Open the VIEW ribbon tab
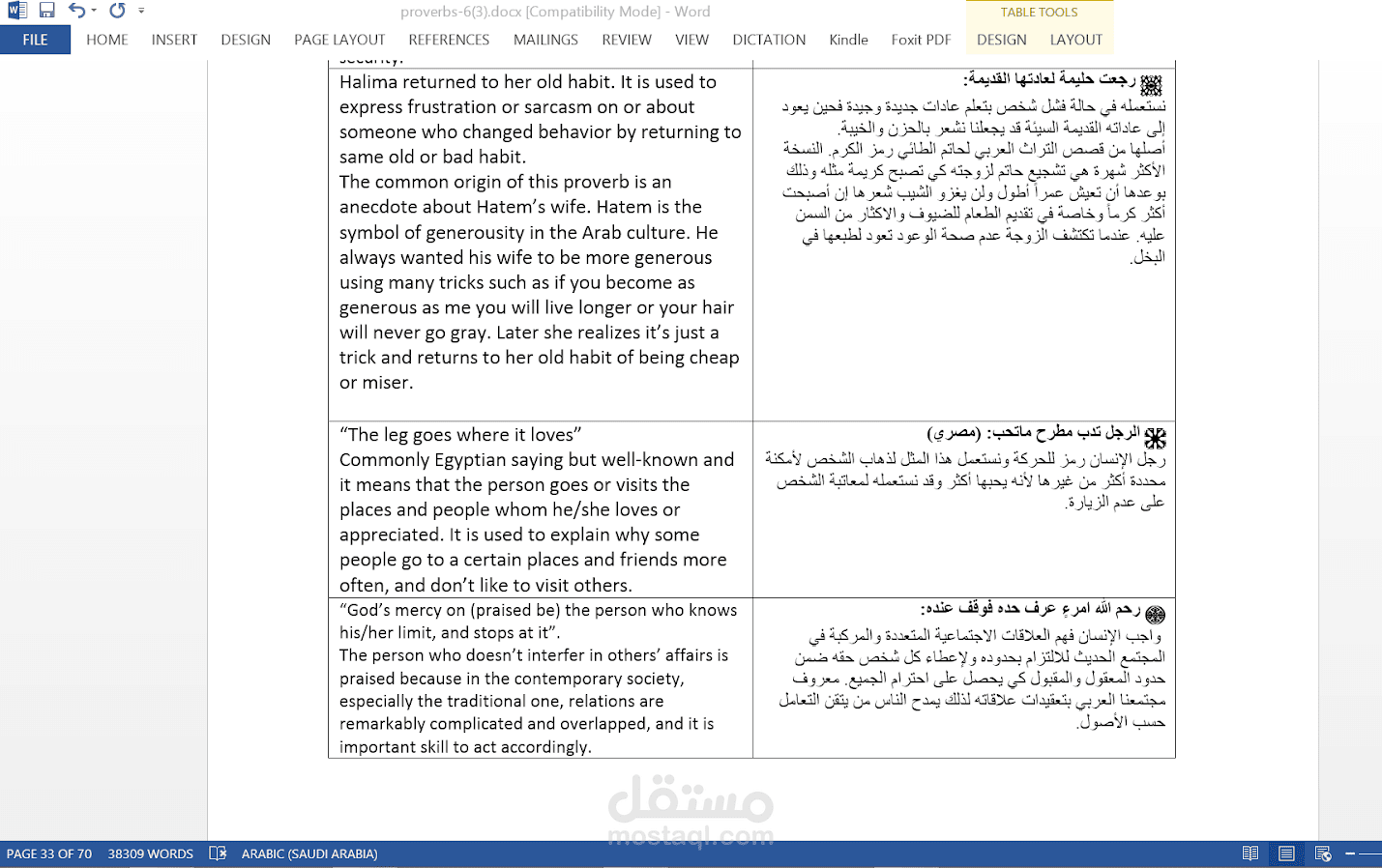Image resolution: width=1382 pixels, height=868 pixels. pyautogui.click(x=691, y=40)
